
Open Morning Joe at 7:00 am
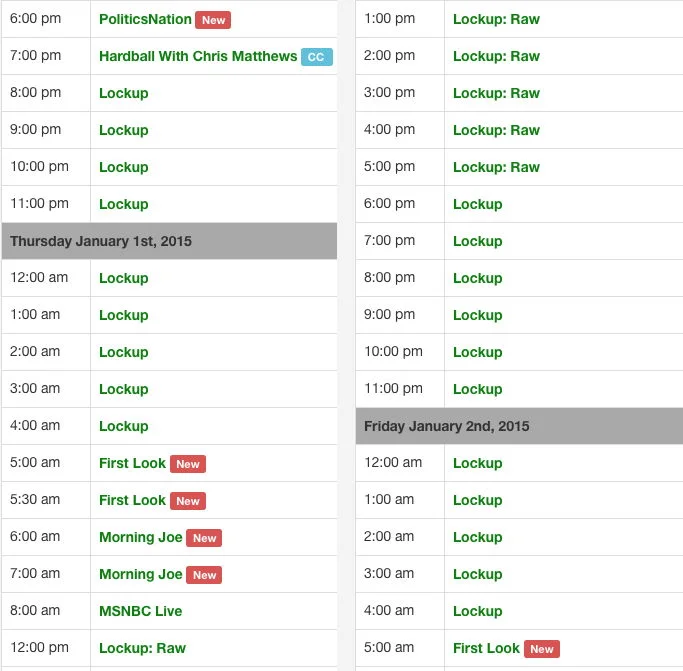click(141, 574)
